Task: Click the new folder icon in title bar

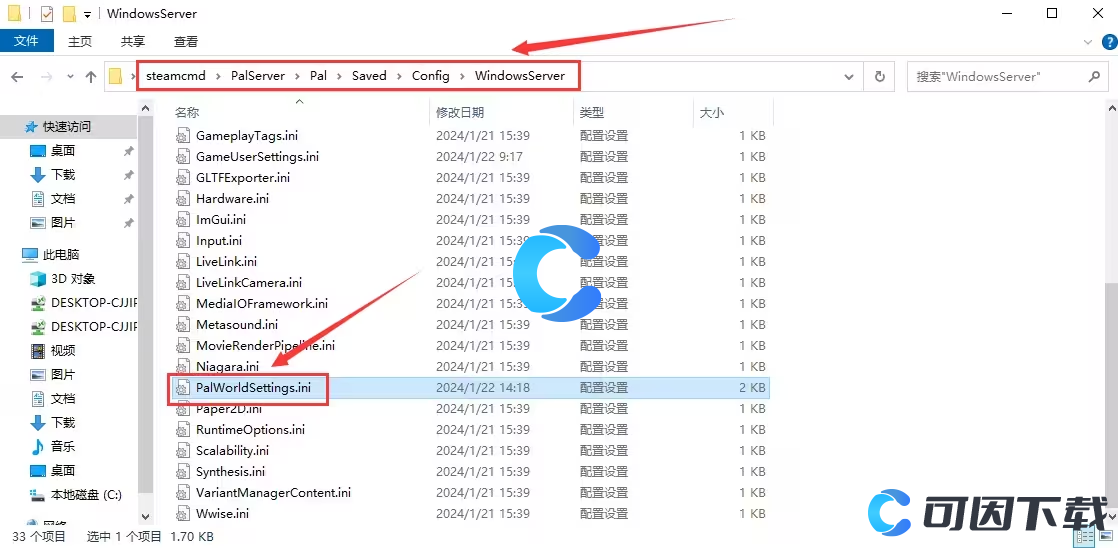Action: coord(68,14)
